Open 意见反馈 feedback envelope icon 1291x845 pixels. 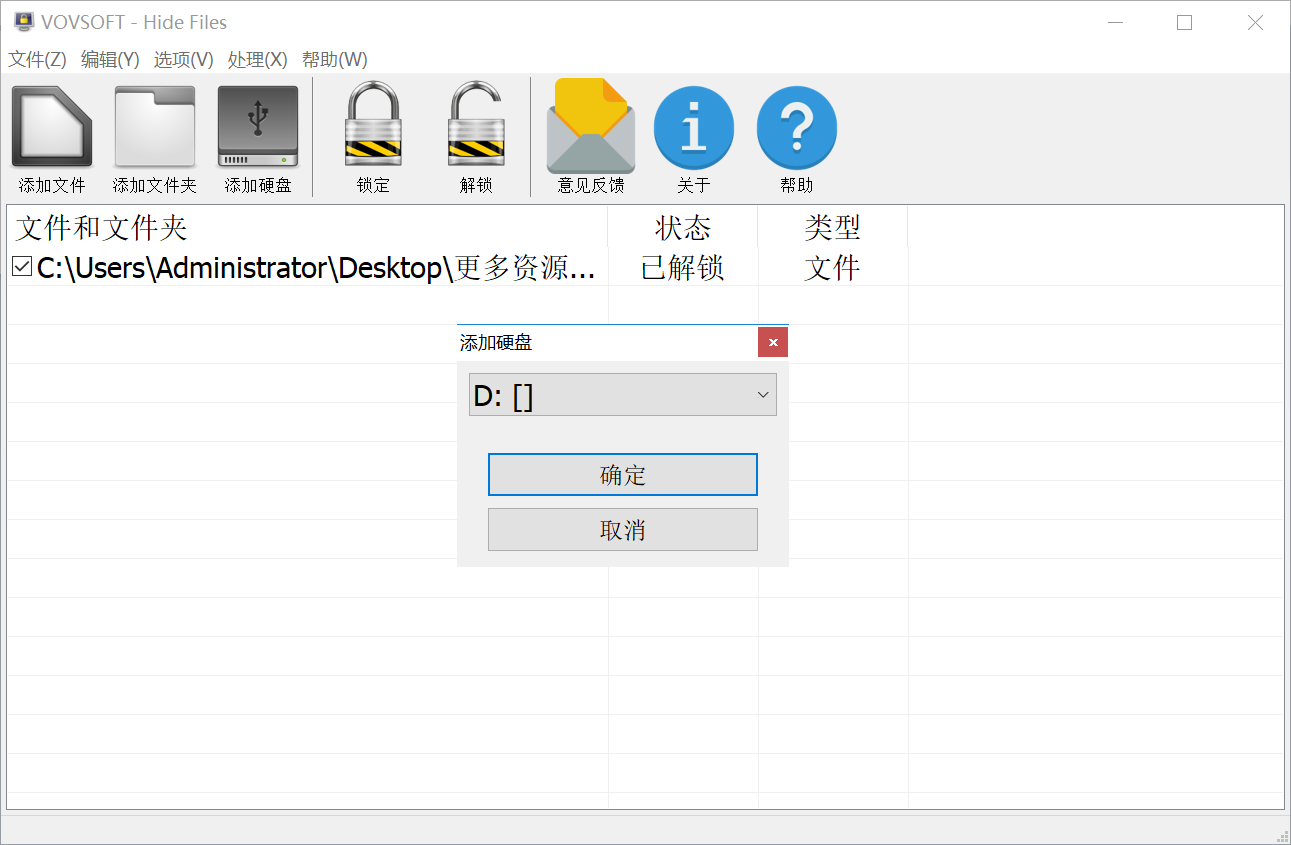click(x=590, y=125)
